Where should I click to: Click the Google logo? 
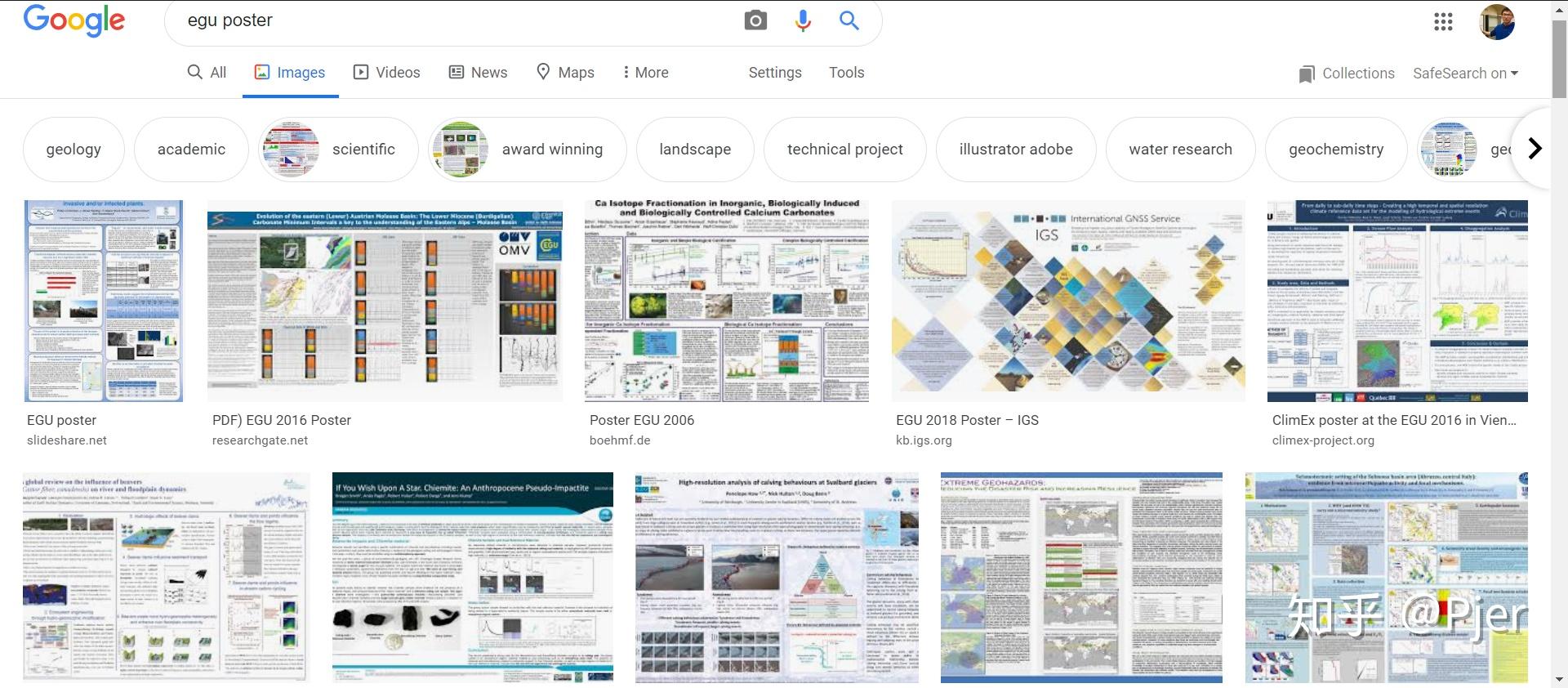point(74,20)
